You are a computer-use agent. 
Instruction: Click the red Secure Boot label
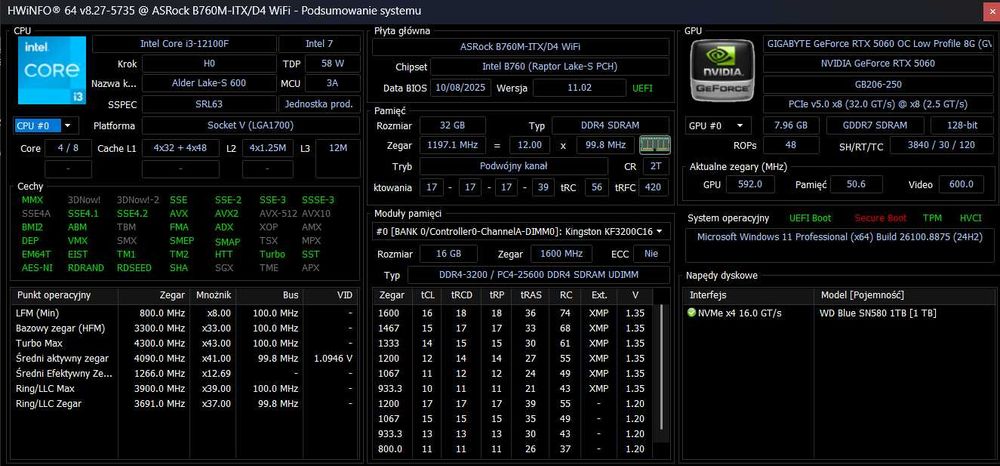[x=880, y=218]
